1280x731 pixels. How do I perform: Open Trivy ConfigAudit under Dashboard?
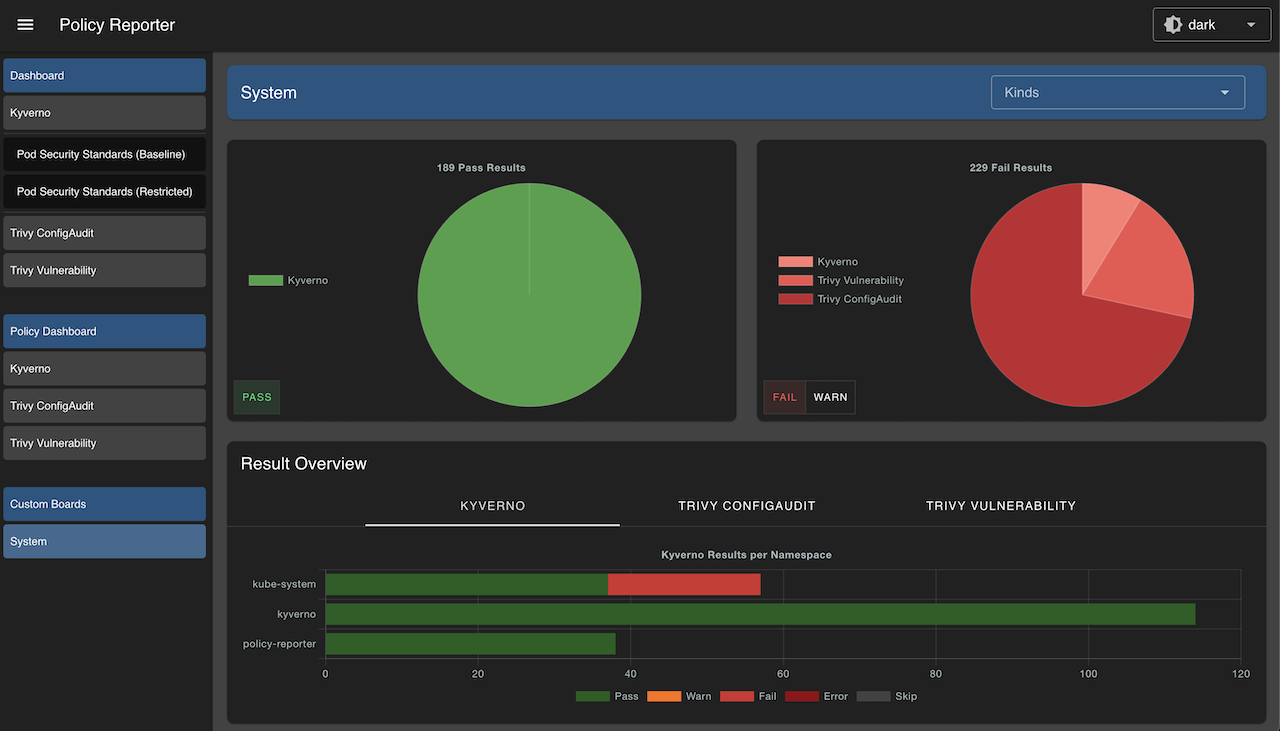(104, 233)
